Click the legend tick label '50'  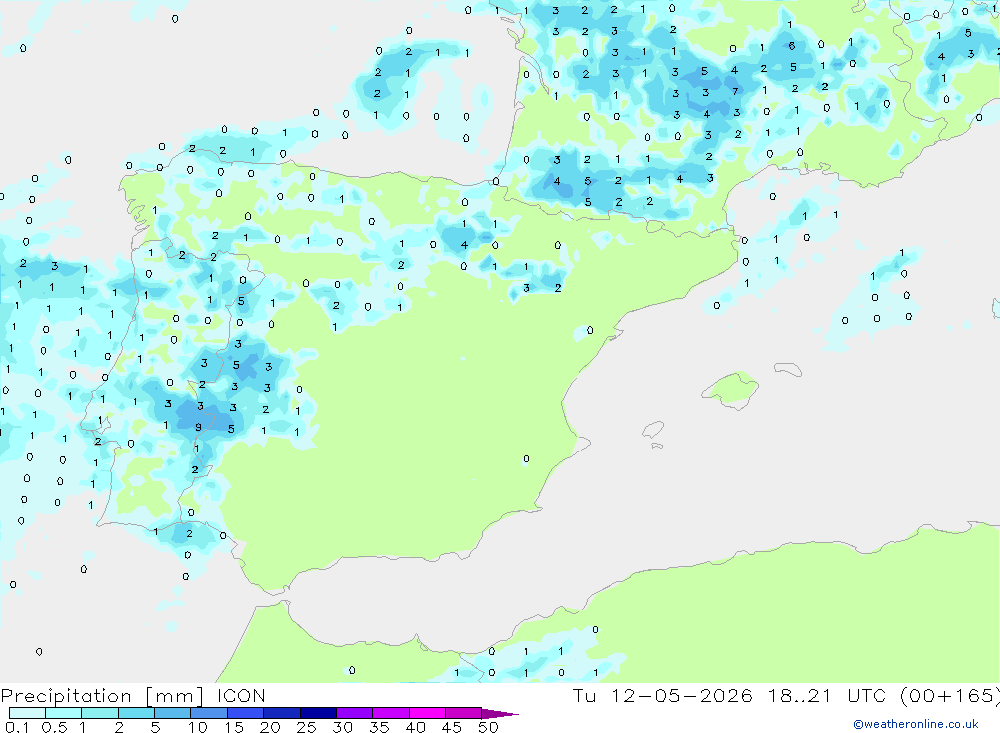coord(489,727)
